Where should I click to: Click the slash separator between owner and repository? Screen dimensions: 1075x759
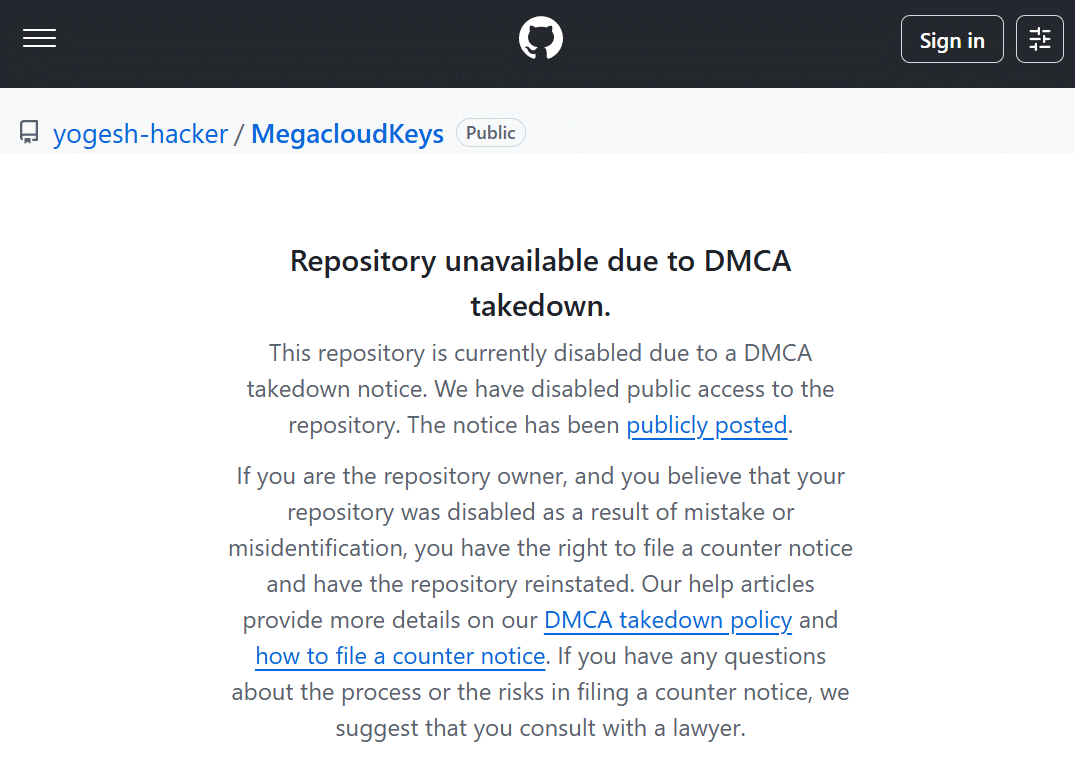(x=239, y=134)
